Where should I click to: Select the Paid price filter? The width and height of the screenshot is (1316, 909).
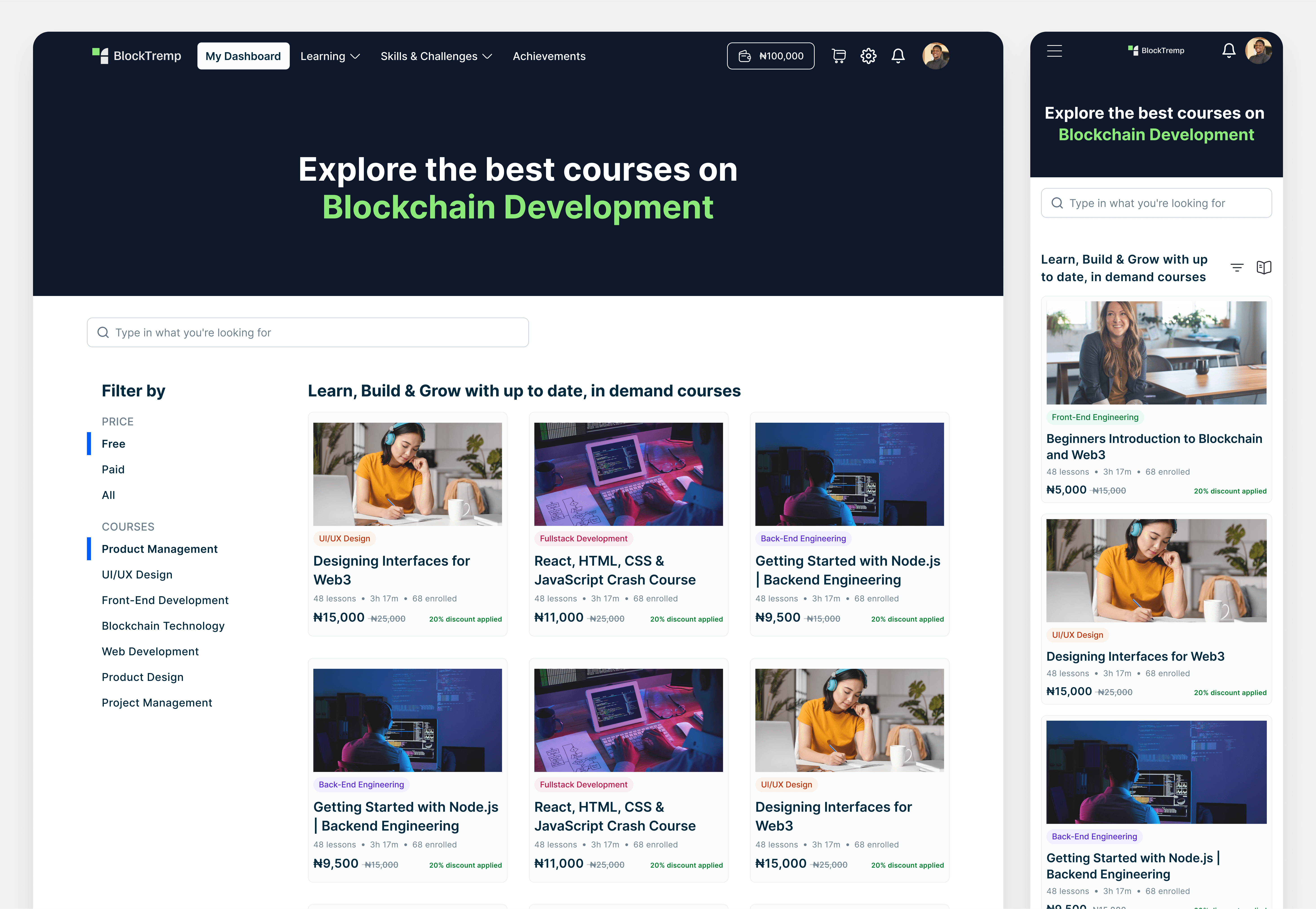[113, 469]
